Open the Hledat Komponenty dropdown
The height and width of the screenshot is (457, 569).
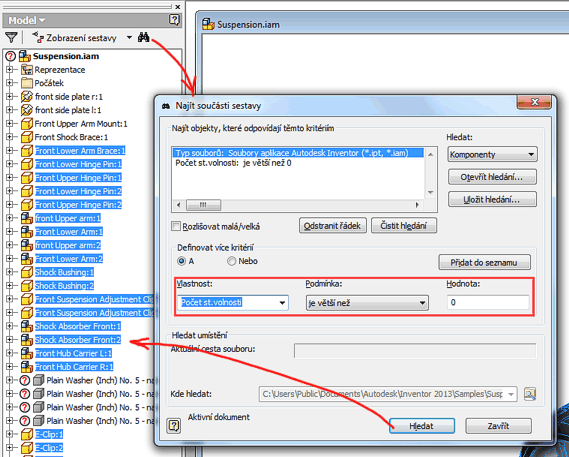pyautogui.click(x=492, y=155)
